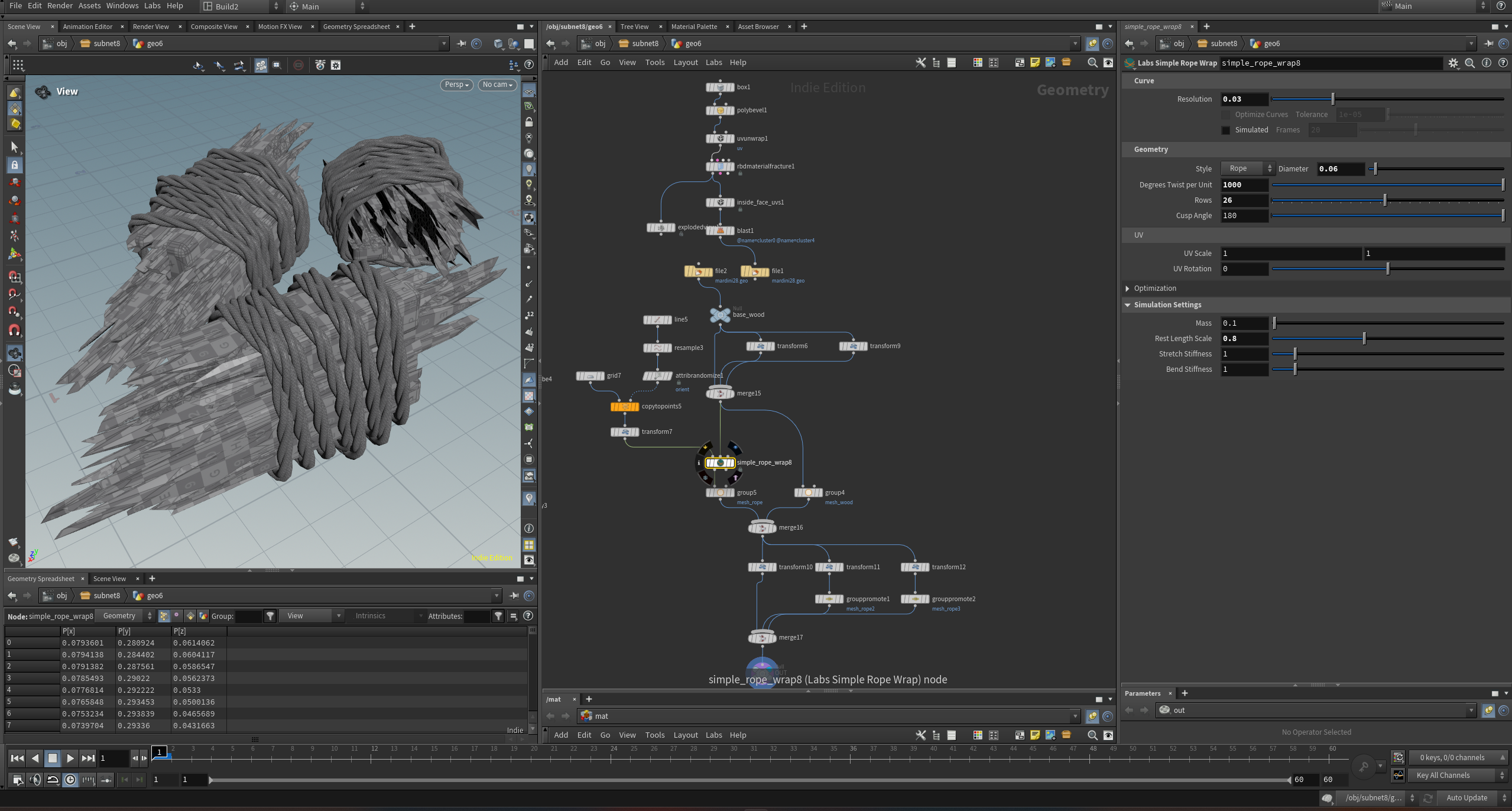Screen dimensions: 1512x811
Task: Switch to the Material Palette tab
Action: pos(694,27)
